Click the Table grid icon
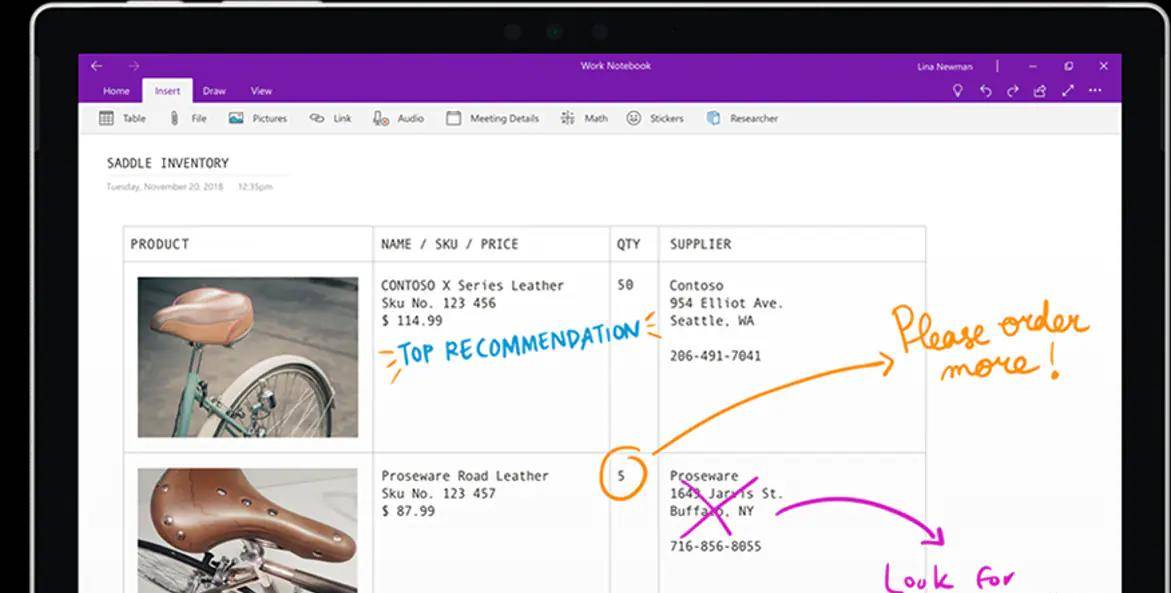Screen dimensions: 1171x593 point(107,118)
